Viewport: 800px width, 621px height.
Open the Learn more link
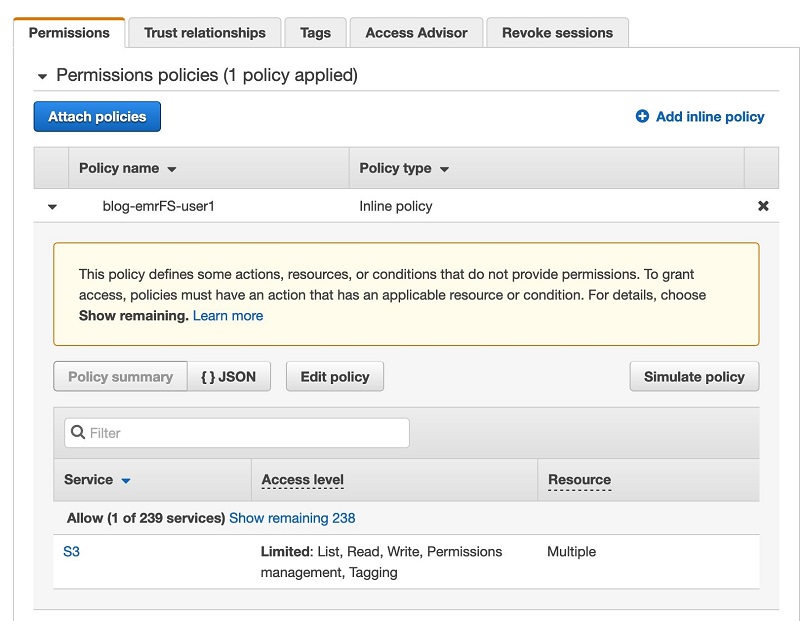click(228, 316)
